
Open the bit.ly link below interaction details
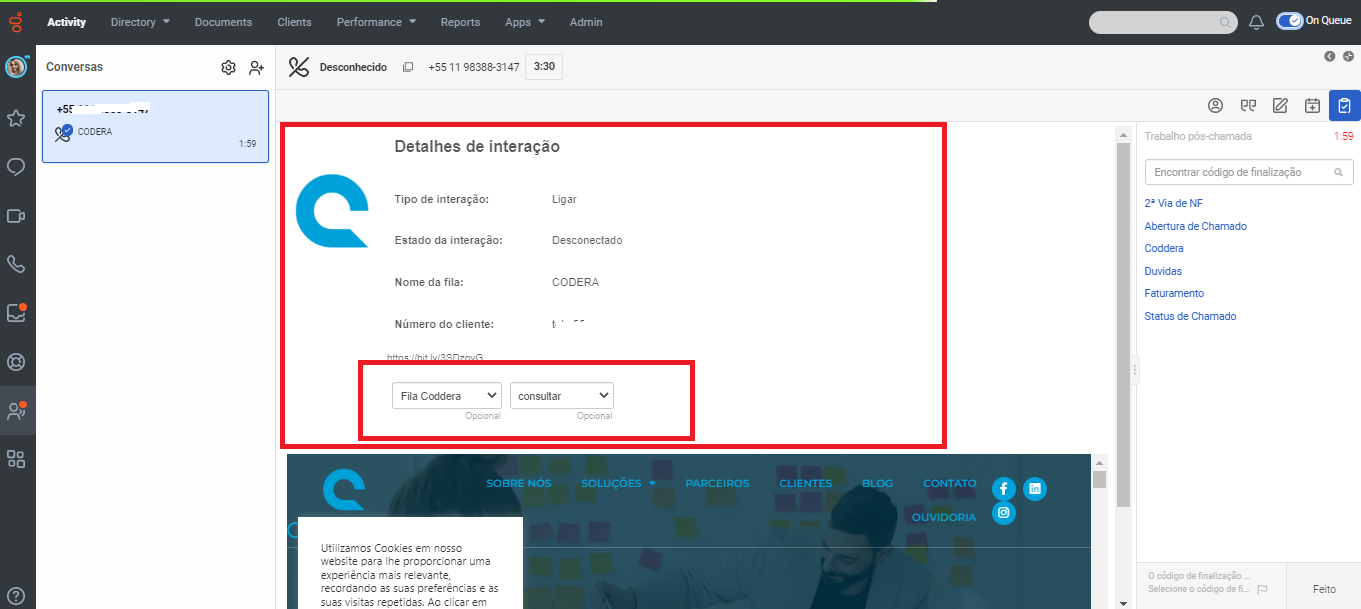[435, 357]
